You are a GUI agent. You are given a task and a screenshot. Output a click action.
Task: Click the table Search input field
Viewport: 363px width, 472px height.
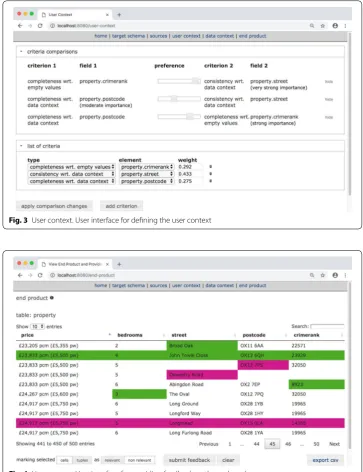327,326
